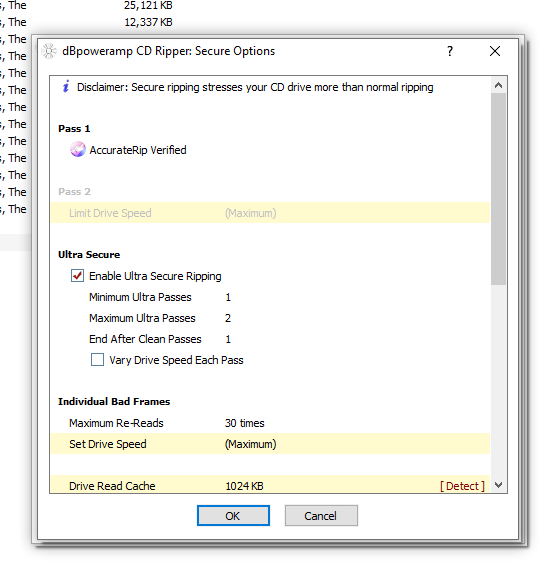
Task: Click the AccurateRip Verified label
Action: pos(138,150)
